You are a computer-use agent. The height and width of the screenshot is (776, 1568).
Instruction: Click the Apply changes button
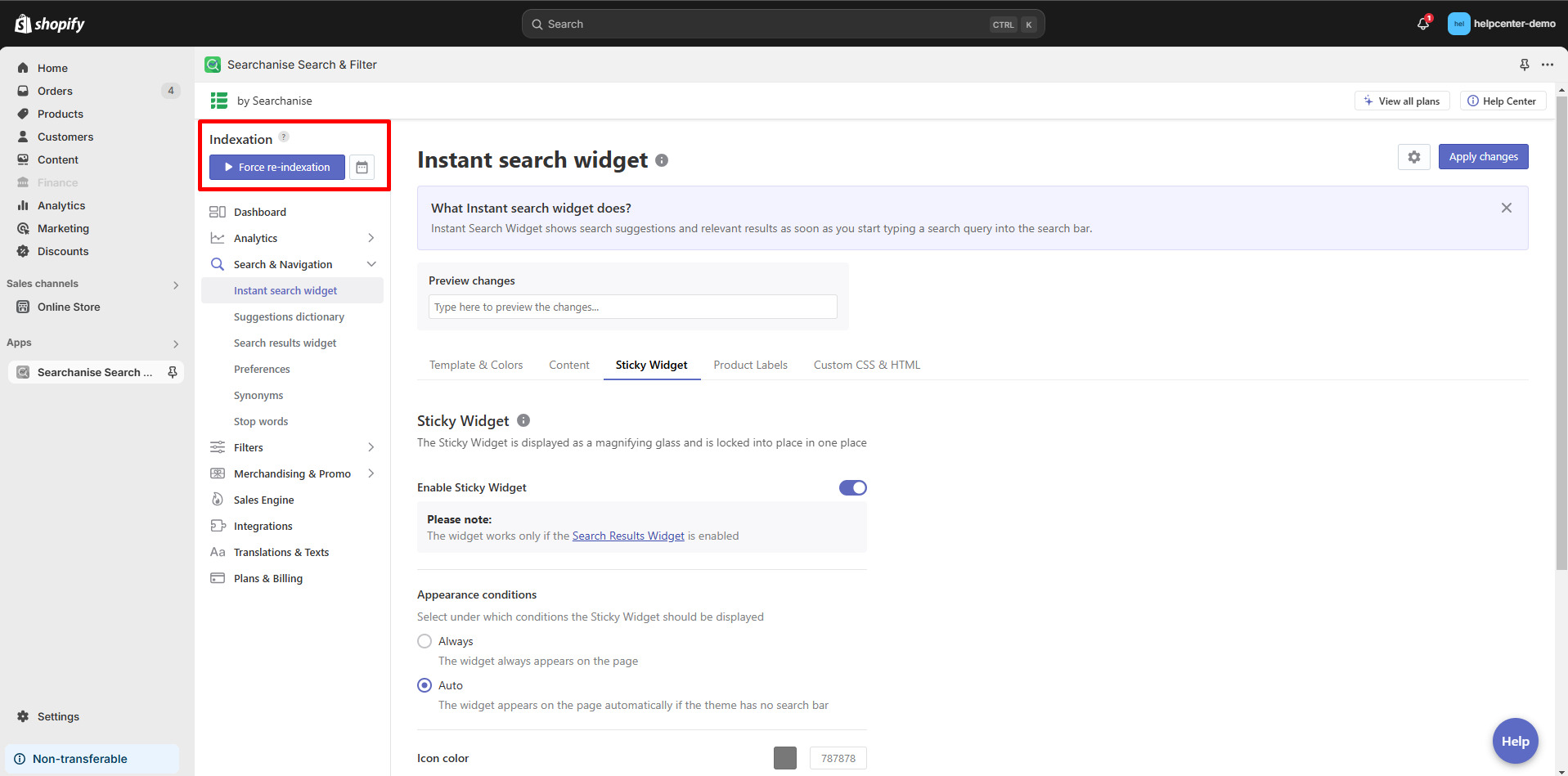point(1482,156)
